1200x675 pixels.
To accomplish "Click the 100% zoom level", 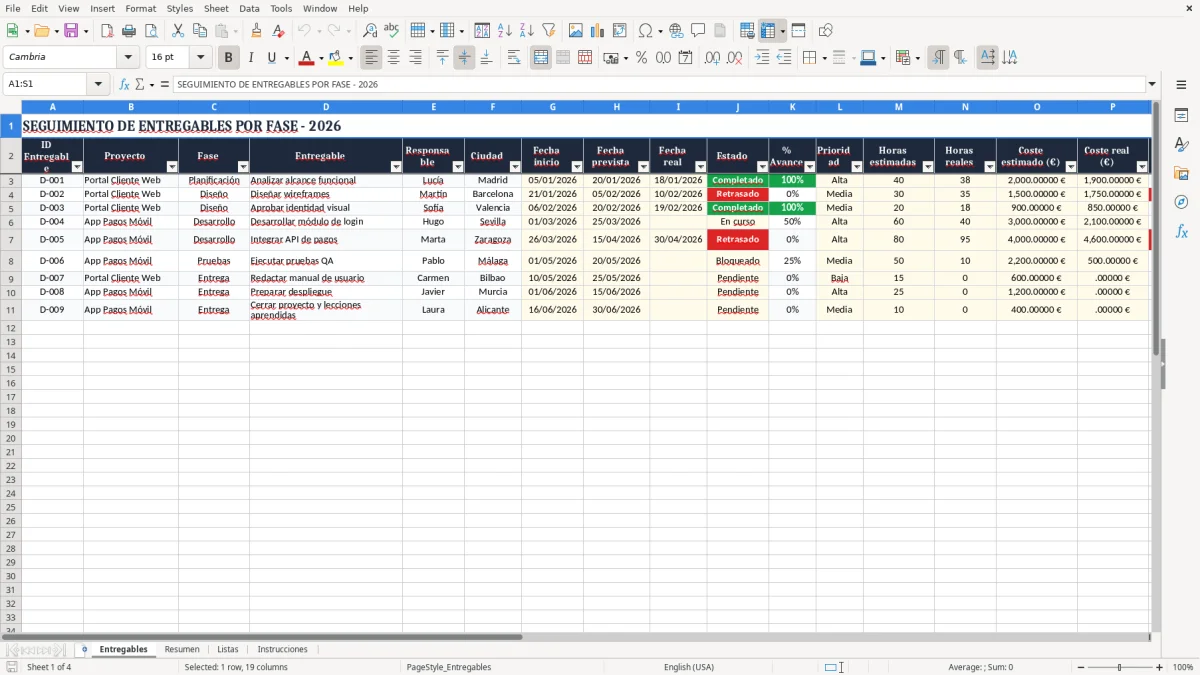I will tap(1183, 667).
